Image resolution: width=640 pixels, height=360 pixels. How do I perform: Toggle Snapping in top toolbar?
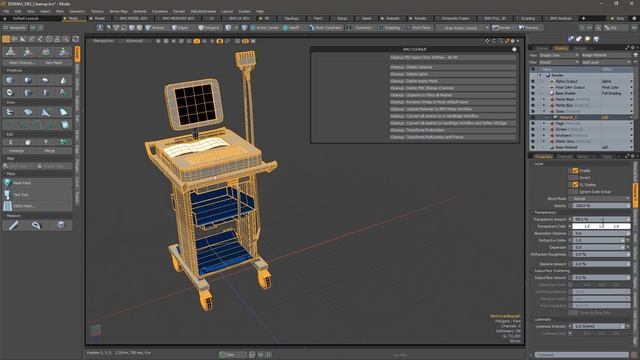[390, 28]
